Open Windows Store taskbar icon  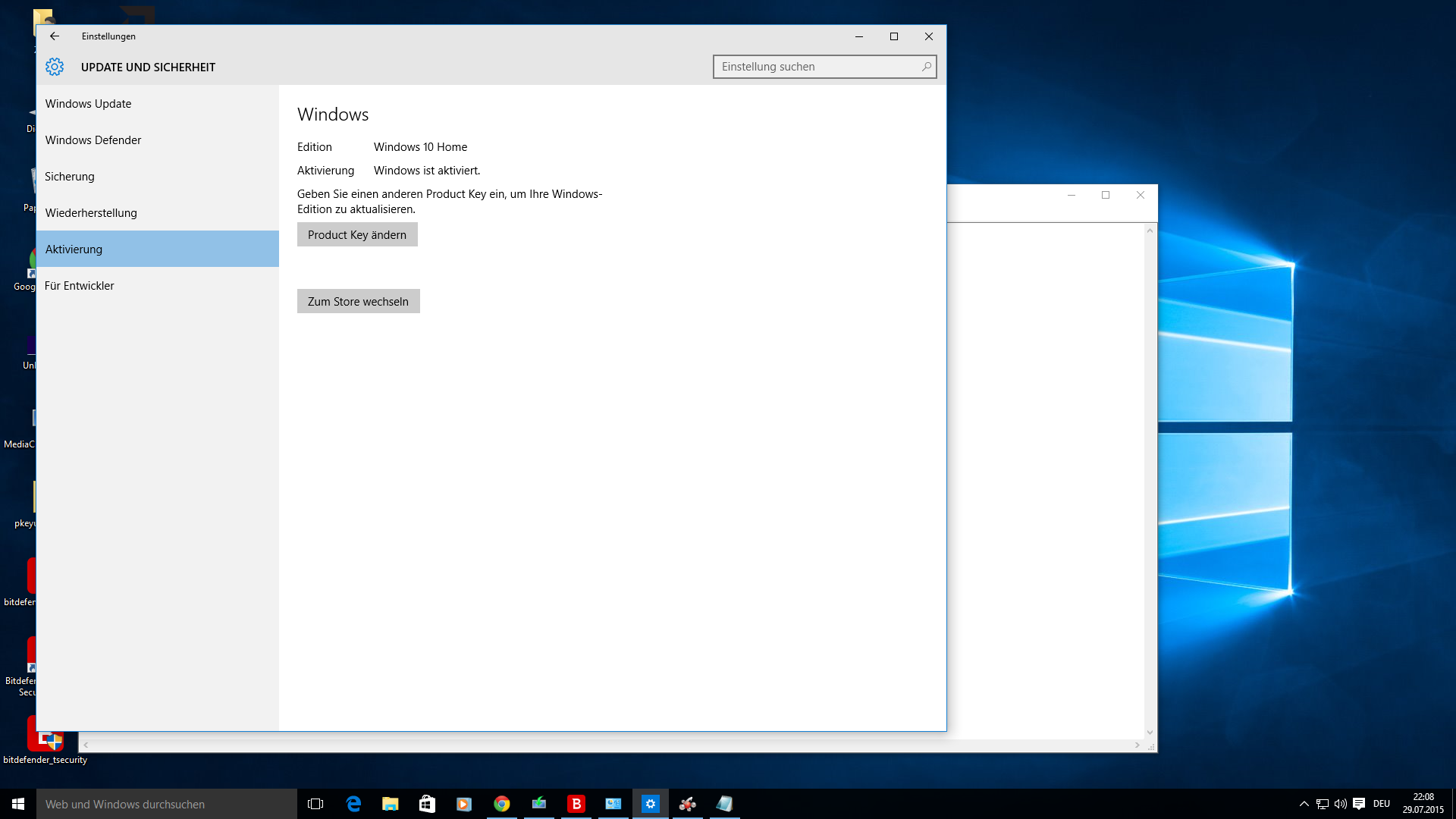point(427,804)
